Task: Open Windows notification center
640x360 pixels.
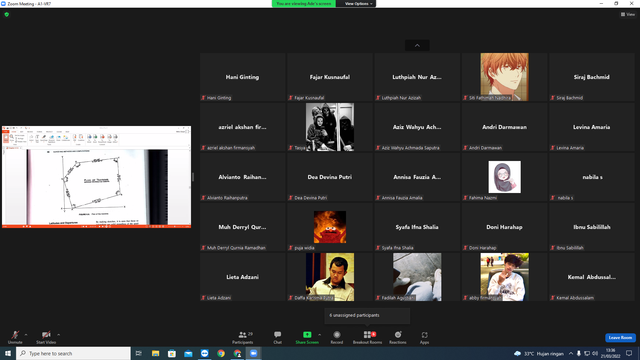Action: pyautogui.click(x=629, y=353)
